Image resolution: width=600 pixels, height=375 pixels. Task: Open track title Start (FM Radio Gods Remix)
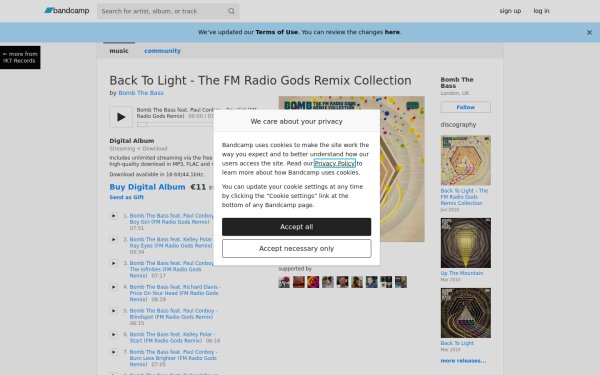point(172,337)
